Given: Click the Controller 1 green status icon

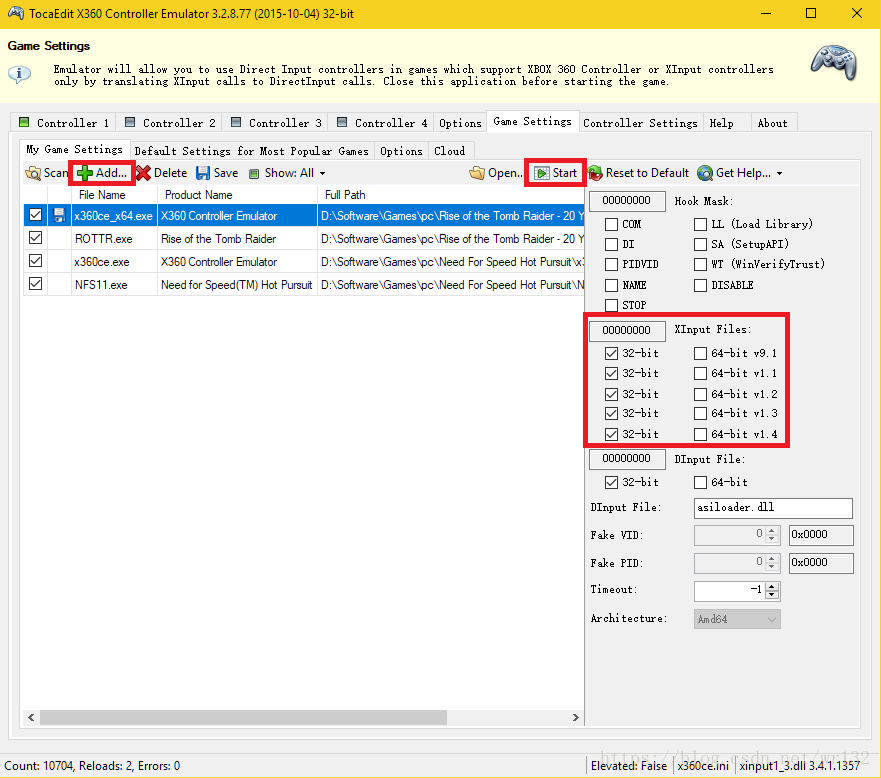Looking at the screenshot, I should 24,122.
